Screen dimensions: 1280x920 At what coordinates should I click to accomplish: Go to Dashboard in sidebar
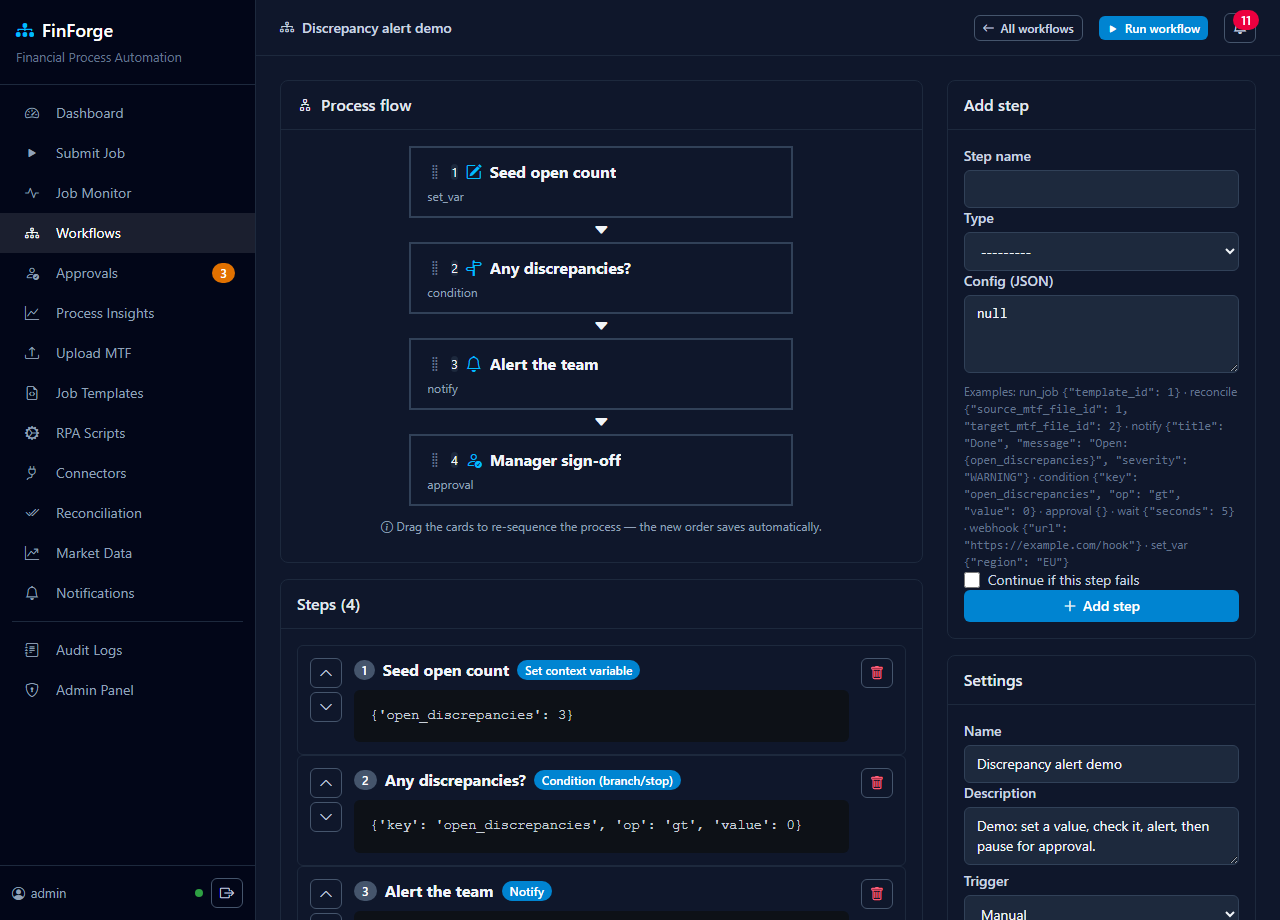click(x=127, y=113)
